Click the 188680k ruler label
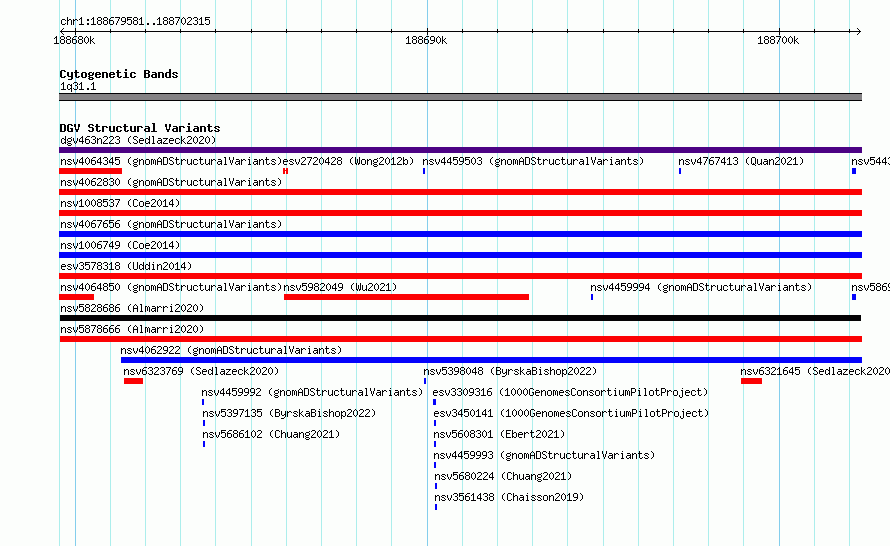The height and width of the screenshot is (546, 890). [x=74, y=40]
